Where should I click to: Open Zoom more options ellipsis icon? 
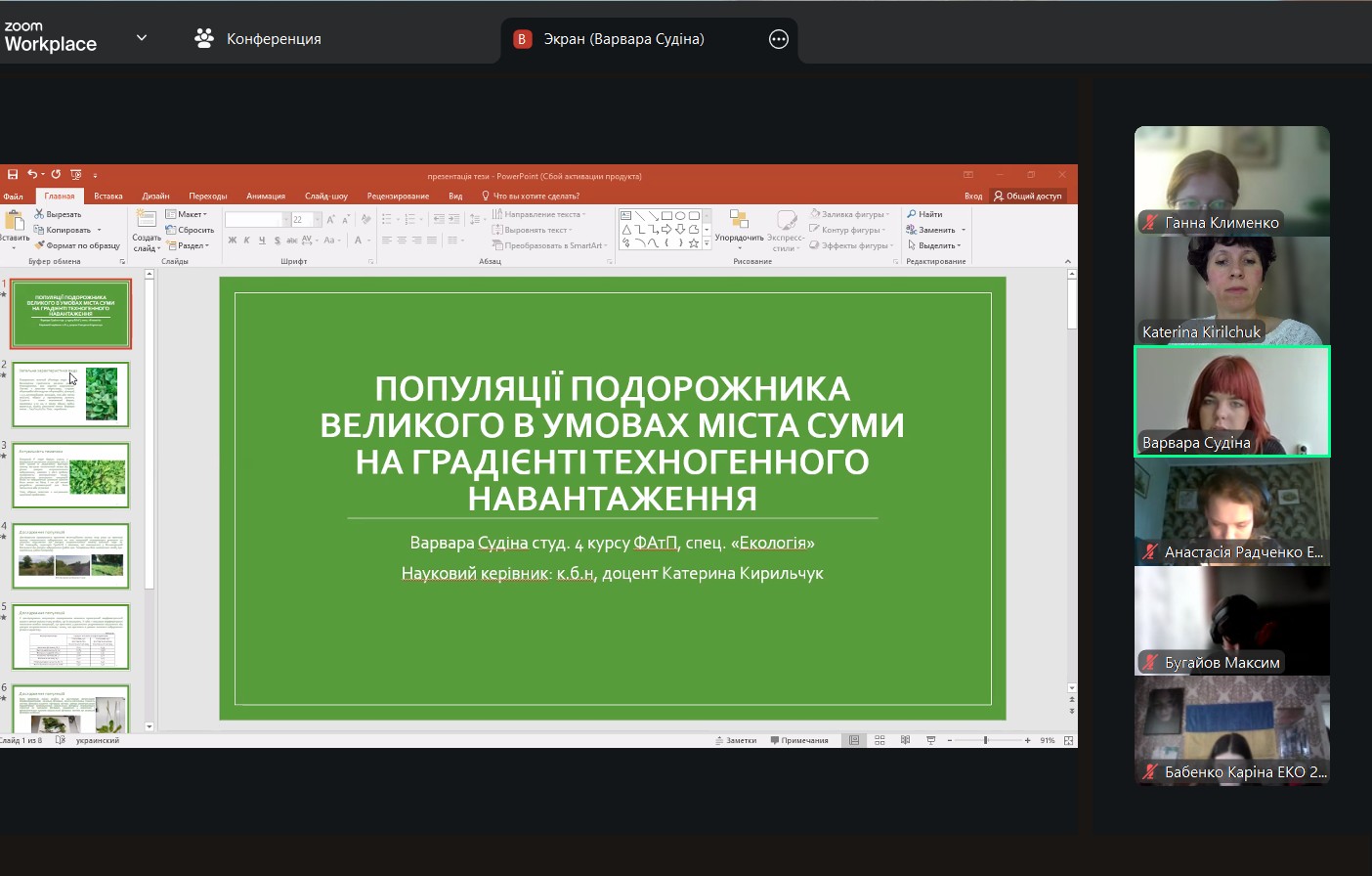[x=779, y=39]
